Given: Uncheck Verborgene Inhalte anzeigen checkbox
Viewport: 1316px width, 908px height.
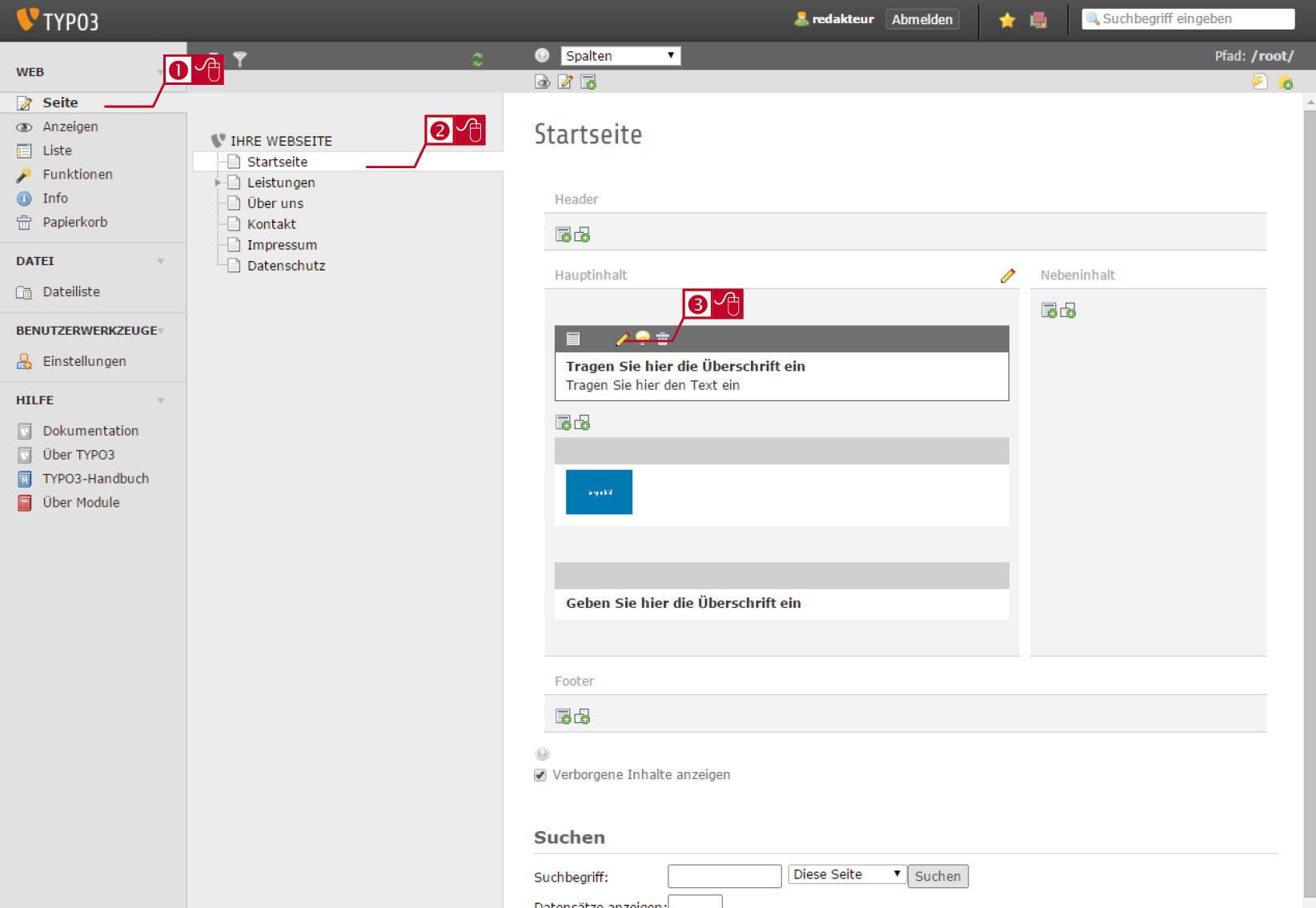Looking at the screenshot, I should tap(540, 775).
